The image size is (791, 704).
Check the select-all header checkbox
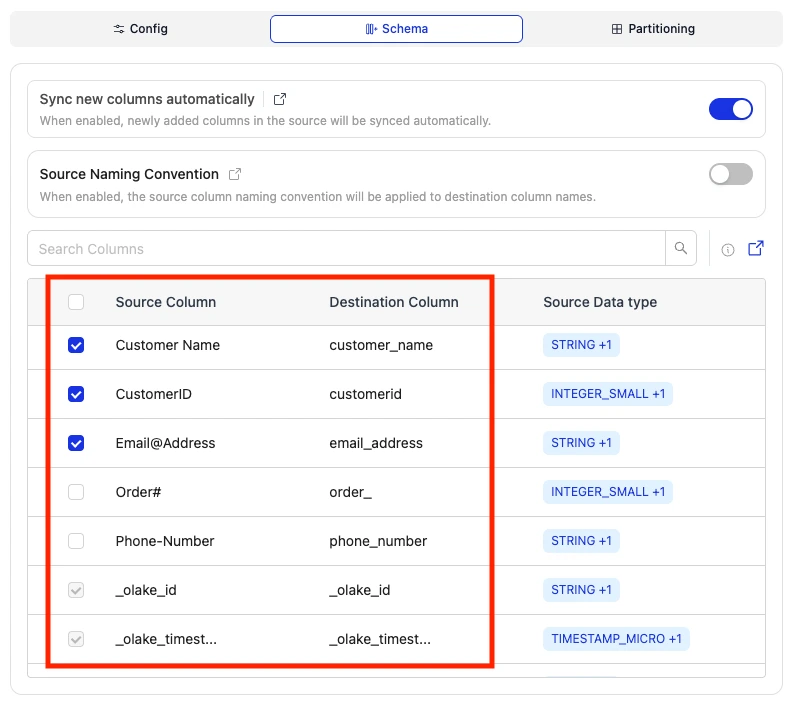point(76,302)
